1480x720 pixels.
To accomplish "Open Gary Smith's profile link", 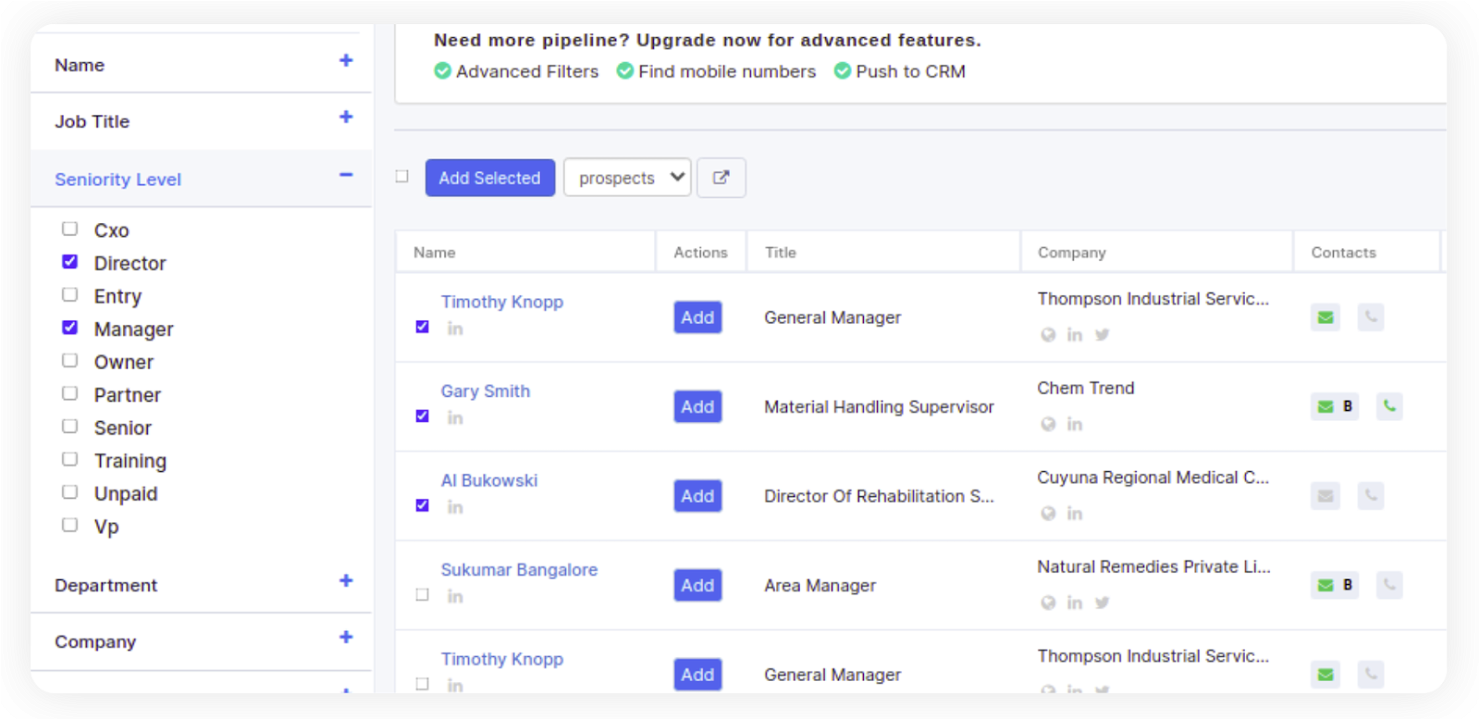I will coord(486,391).
